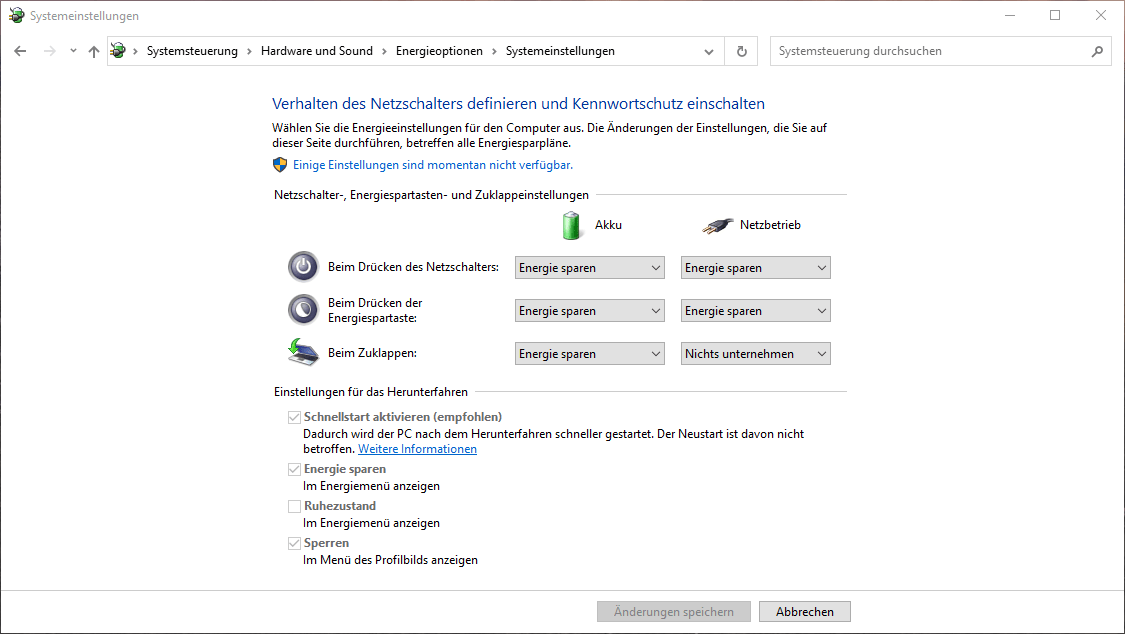Click the moon sleep button icon
The image size is (1125, 634).
tap(303, 310)
